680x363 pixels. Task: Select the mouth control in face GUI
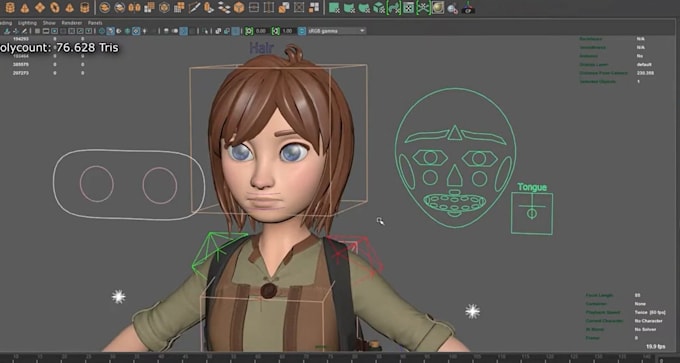454,203
